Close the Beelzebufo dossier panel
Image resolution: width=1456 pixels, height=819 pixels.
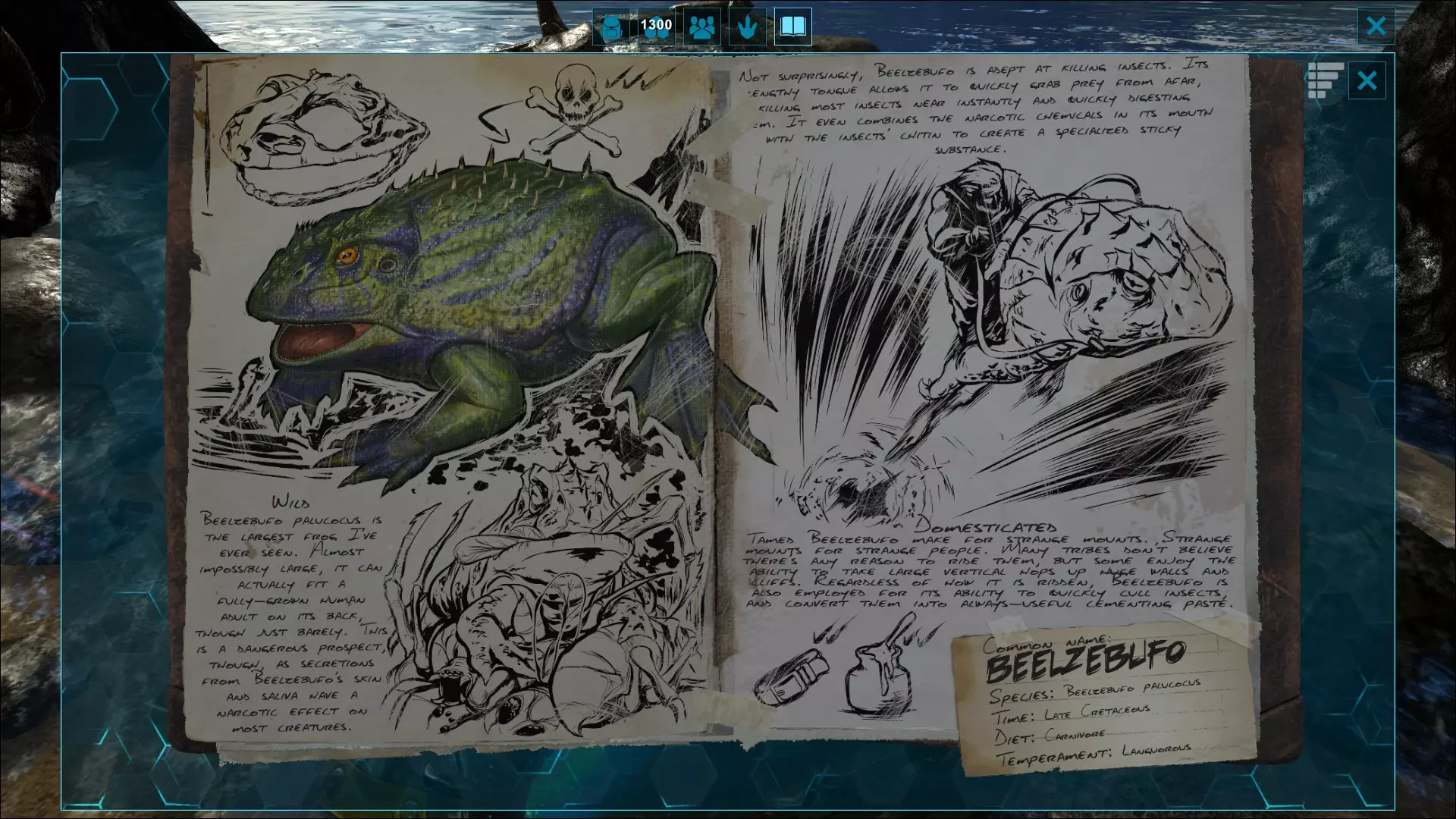1367,80
